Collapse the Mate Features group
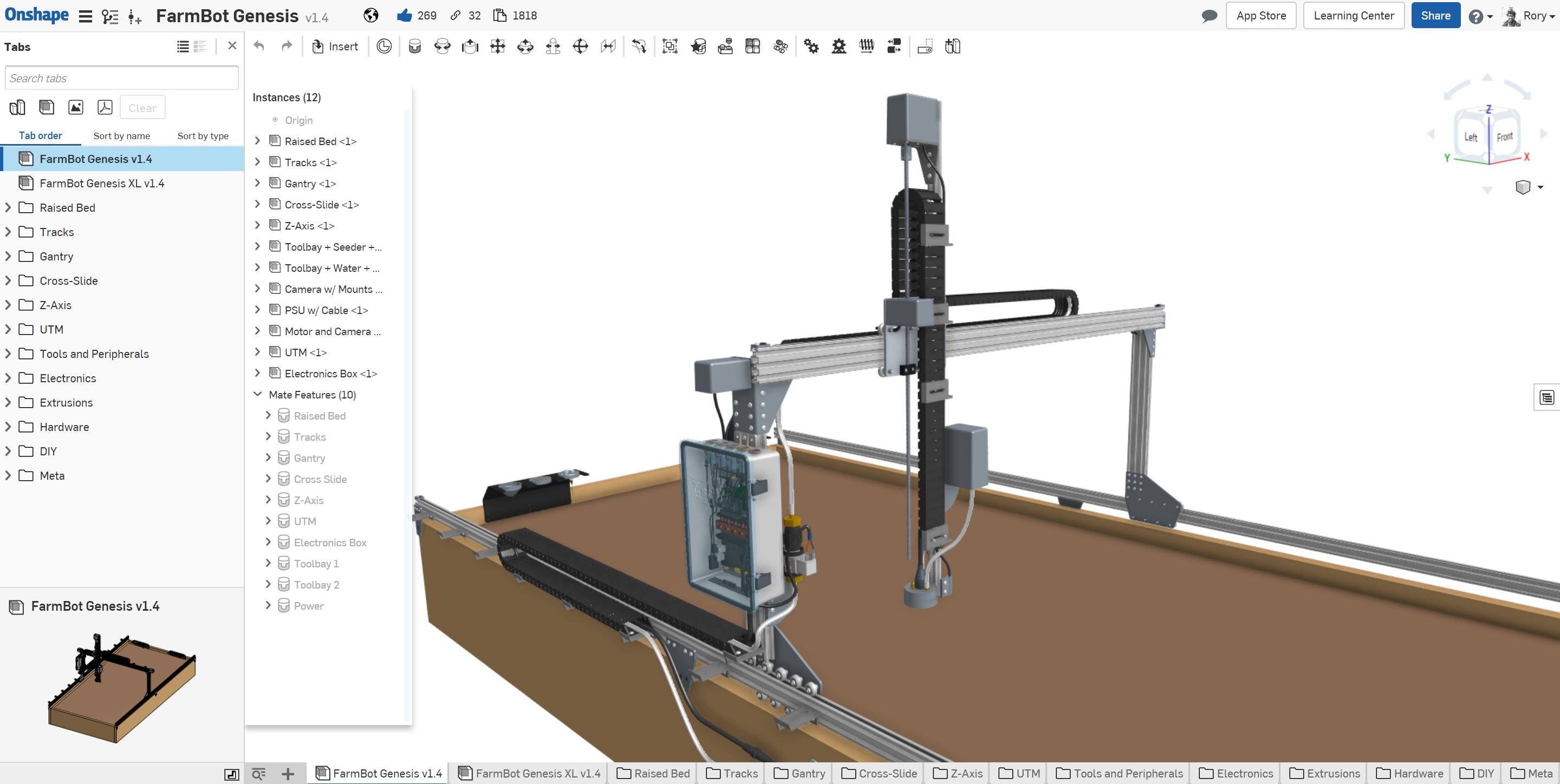 pyautogui.click(x=257, y=394)
